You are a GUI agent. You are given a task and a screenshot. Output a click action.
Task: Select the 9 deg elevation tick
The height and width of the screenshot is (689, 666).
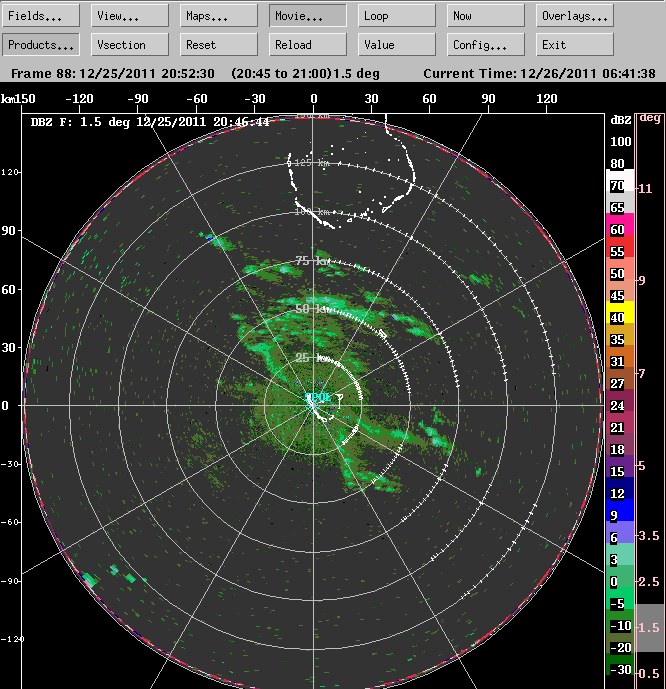pos(642,280)
